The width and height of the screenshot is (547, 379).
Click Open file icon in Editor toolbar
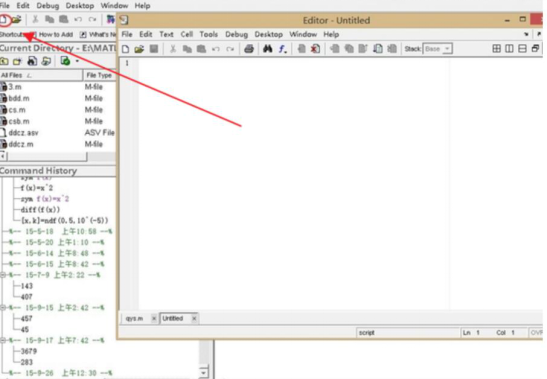coord(139,49)
